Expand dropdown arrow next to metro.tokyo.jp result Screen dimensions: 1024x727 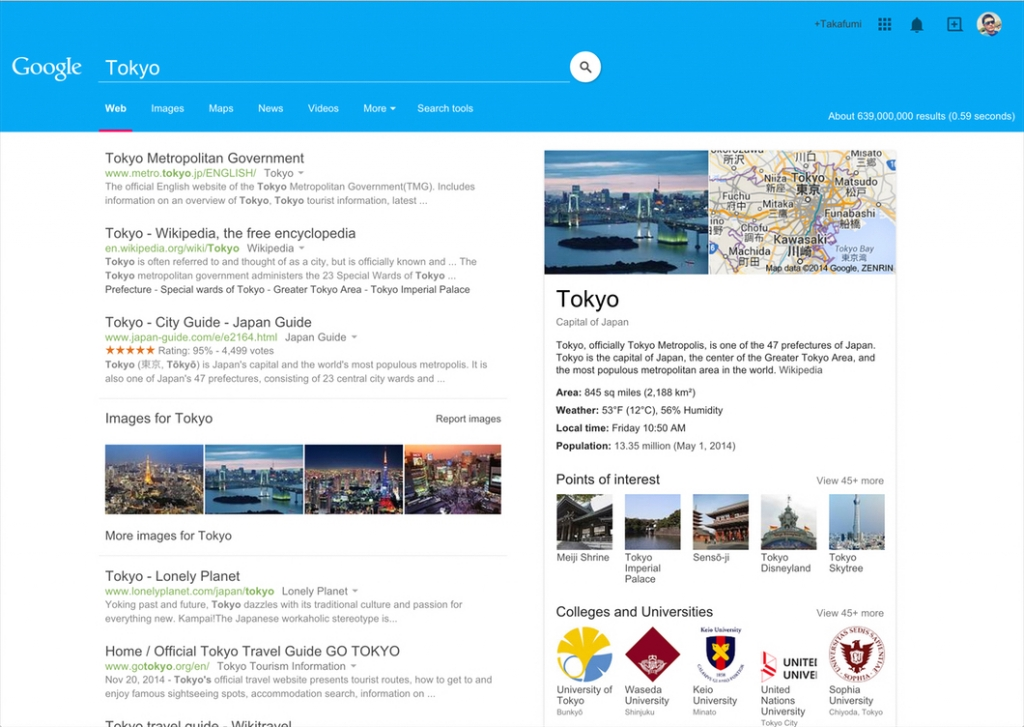[x=301, y=173]
